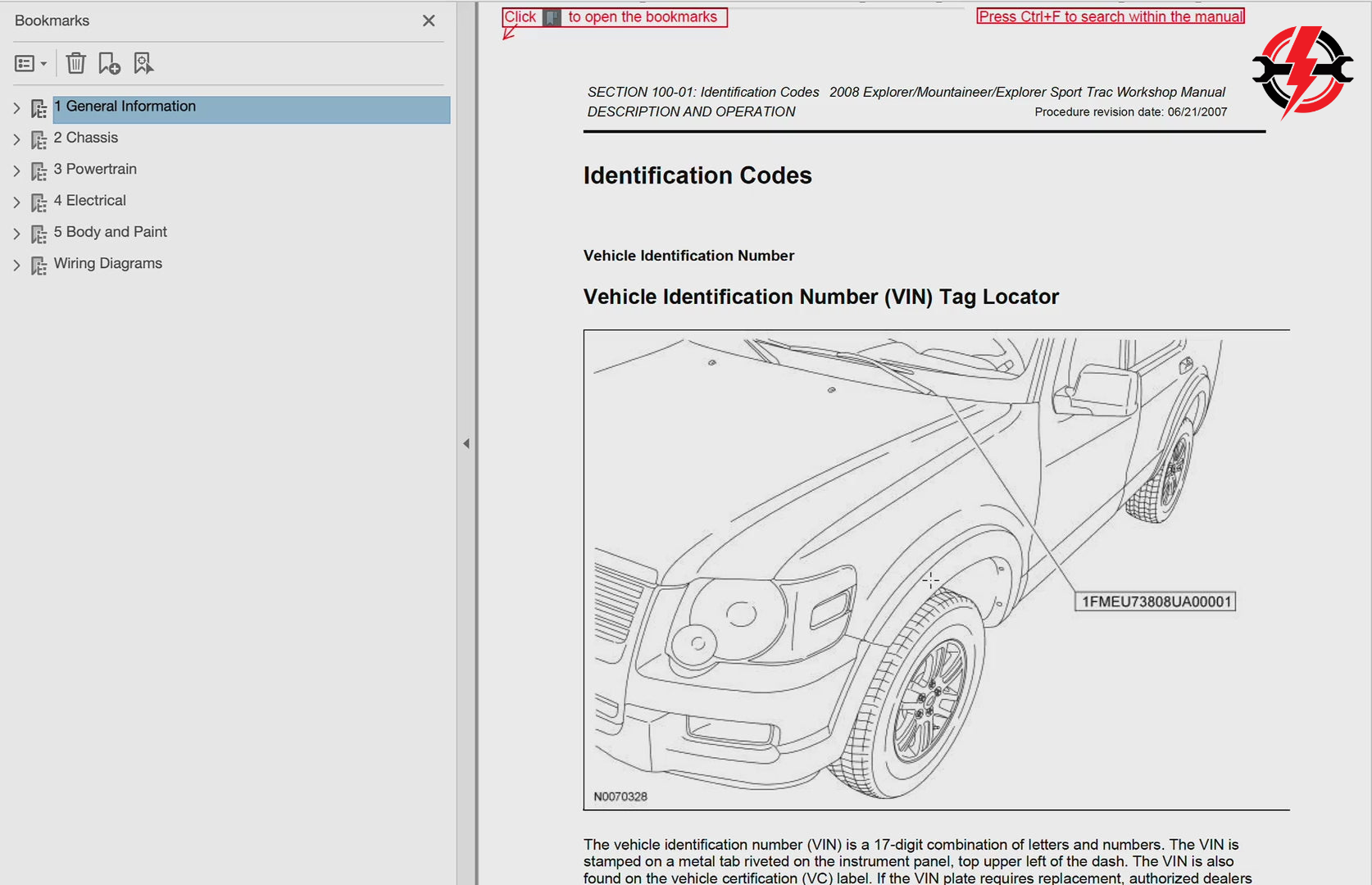
Task: Click the Vehicle Identification Number subheading
Action: click(688, 256)
